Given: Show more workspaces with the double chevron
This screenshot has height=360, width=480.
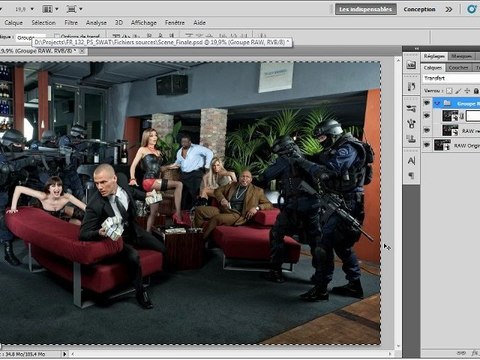Looking at the screenshot, I should pyautogui.click(x=449, y=9).
